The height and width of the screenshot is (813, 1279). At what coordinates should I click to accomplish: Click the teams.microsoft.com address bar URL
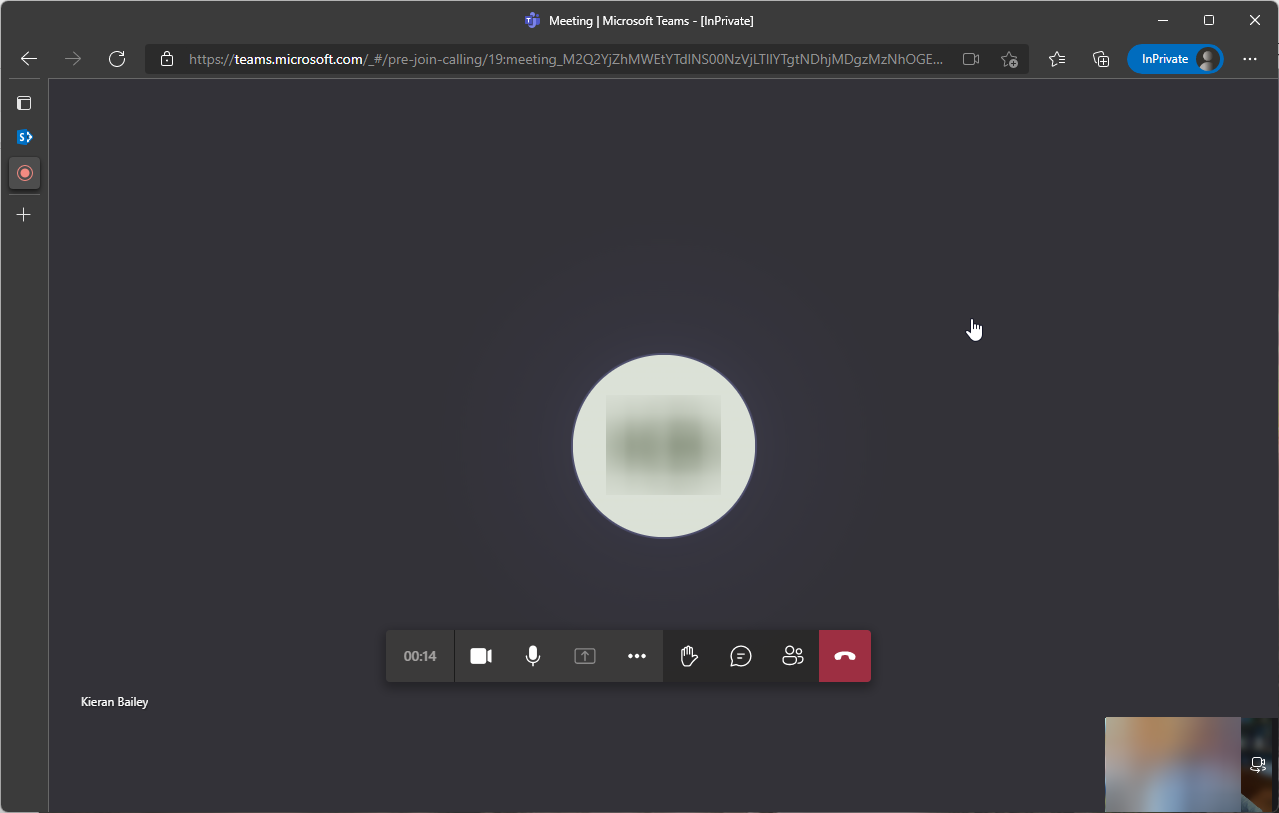pos(565,59)
